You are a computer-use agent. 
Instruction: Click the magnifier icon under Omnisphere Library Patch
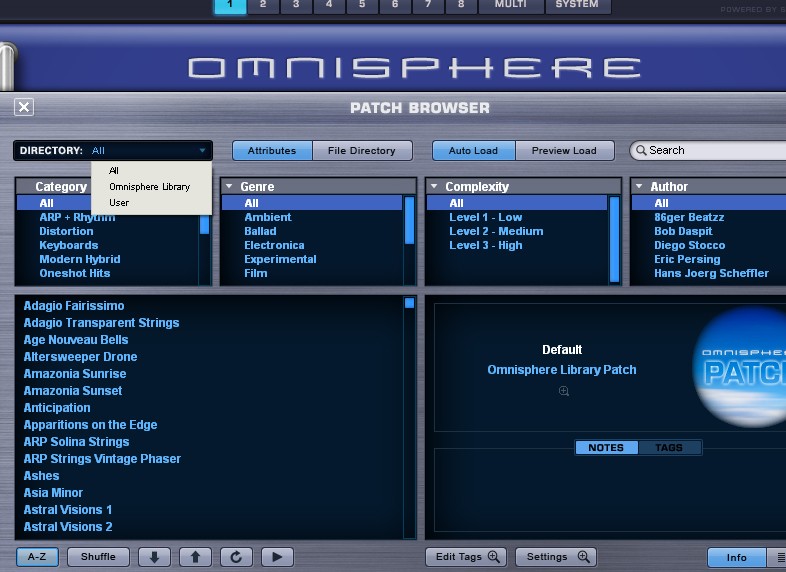point(564,391)
